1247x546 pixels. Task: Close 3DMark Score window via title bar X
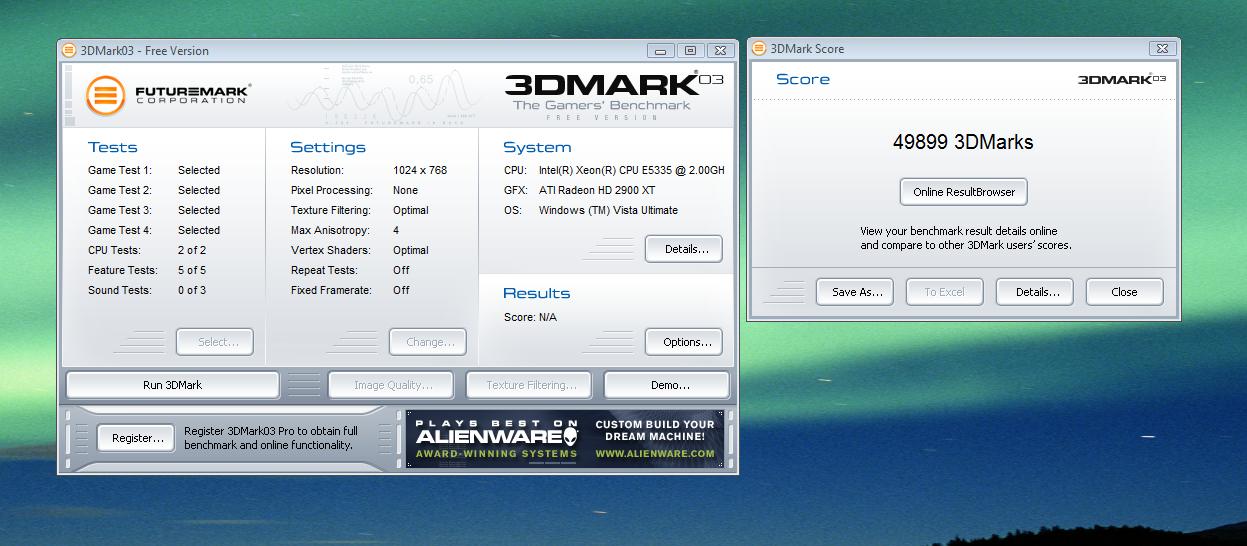(1161, 48)
